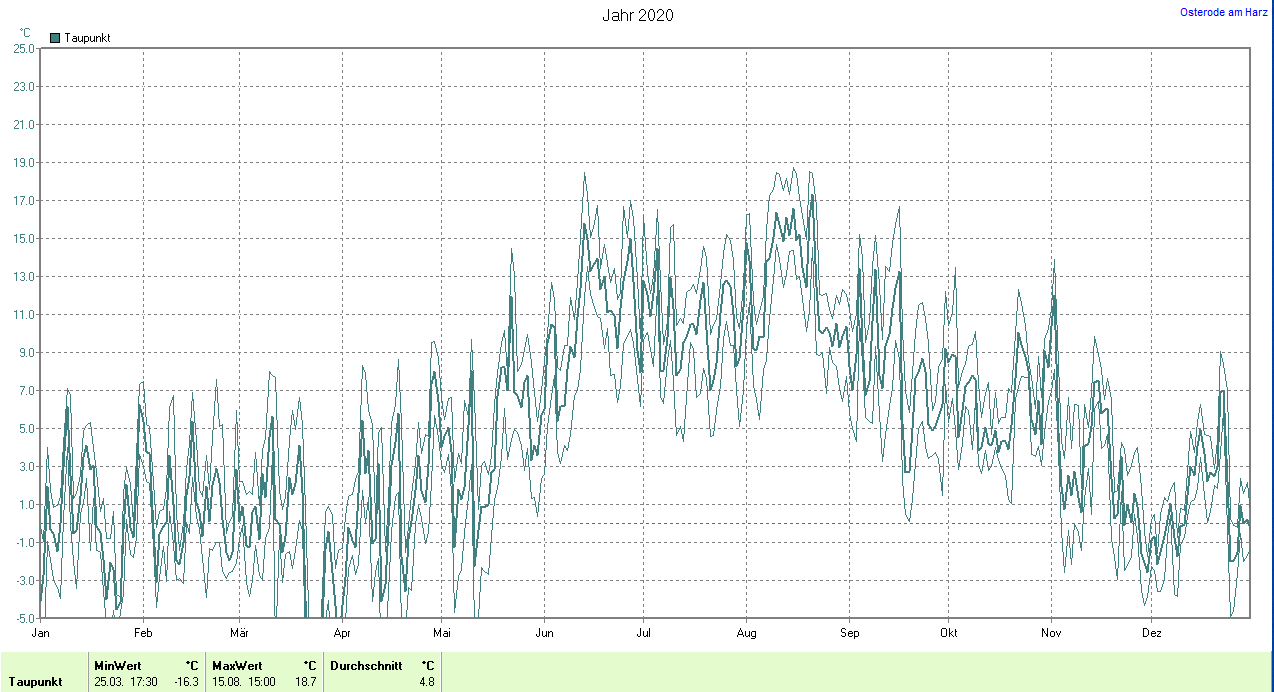Click the 25.0 label on the temperature axis
The height and width of the screenshot is (692, 1274).
pyautogui.click(x=25, y=49)
